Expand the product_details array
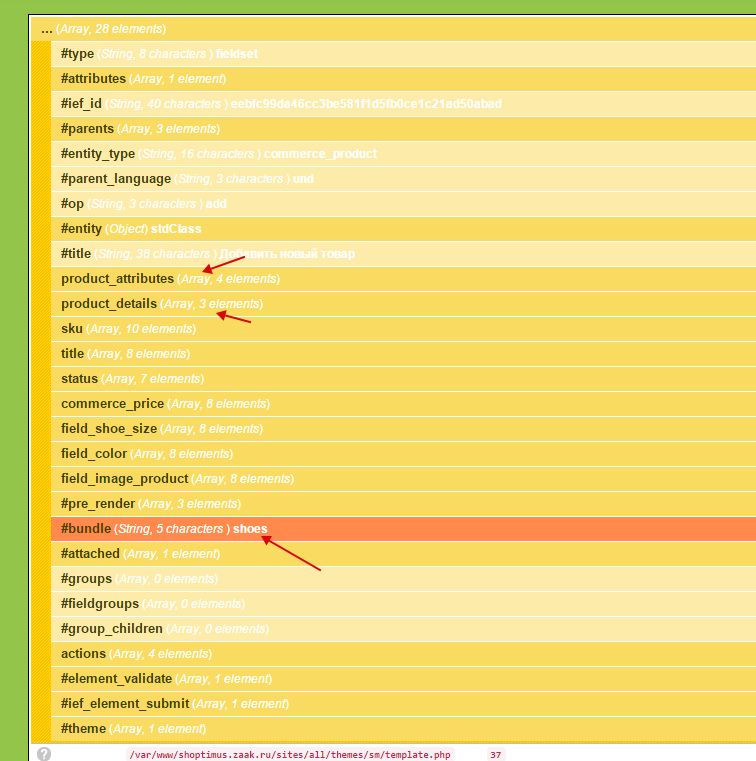 pos(108,304)
